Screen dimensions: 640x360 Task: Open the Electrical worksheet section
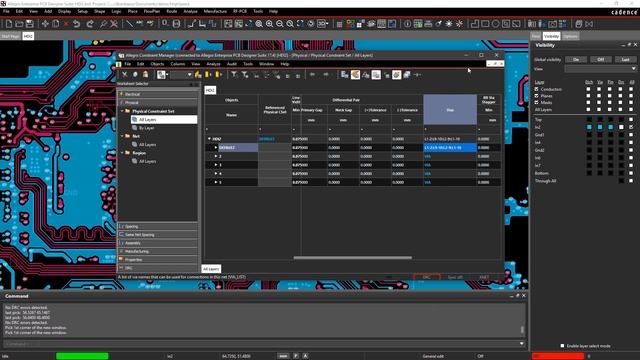pyautogui.click(x=158, y=94)
